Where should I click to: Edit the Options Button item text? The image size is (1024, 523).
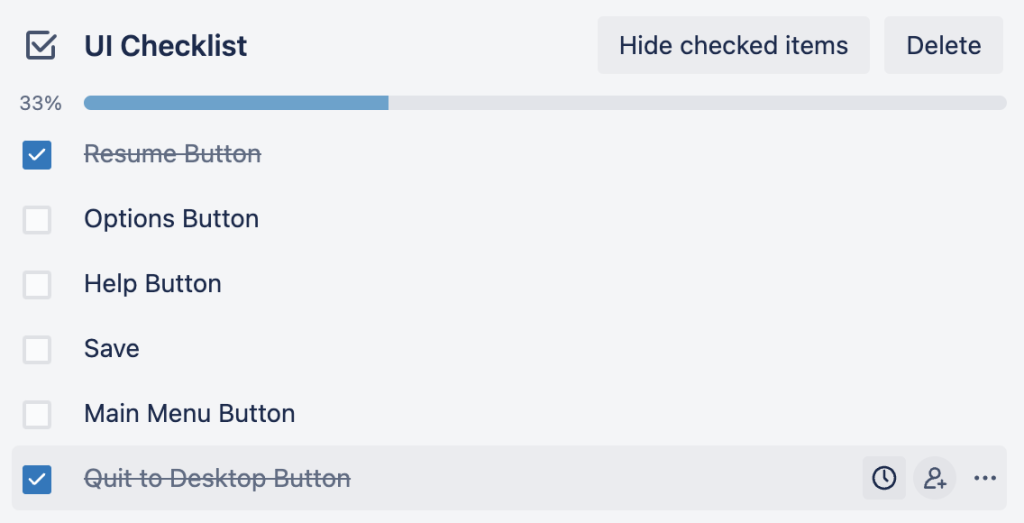point(171,219)
